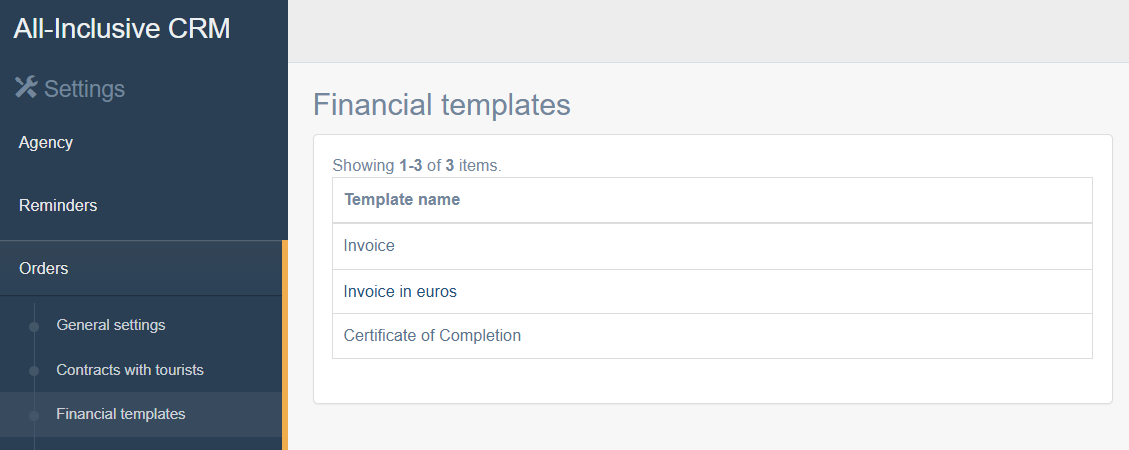Screen dimensions: 1129x450
Task: Open the Invoice in euros template
Action: [400, 292]
